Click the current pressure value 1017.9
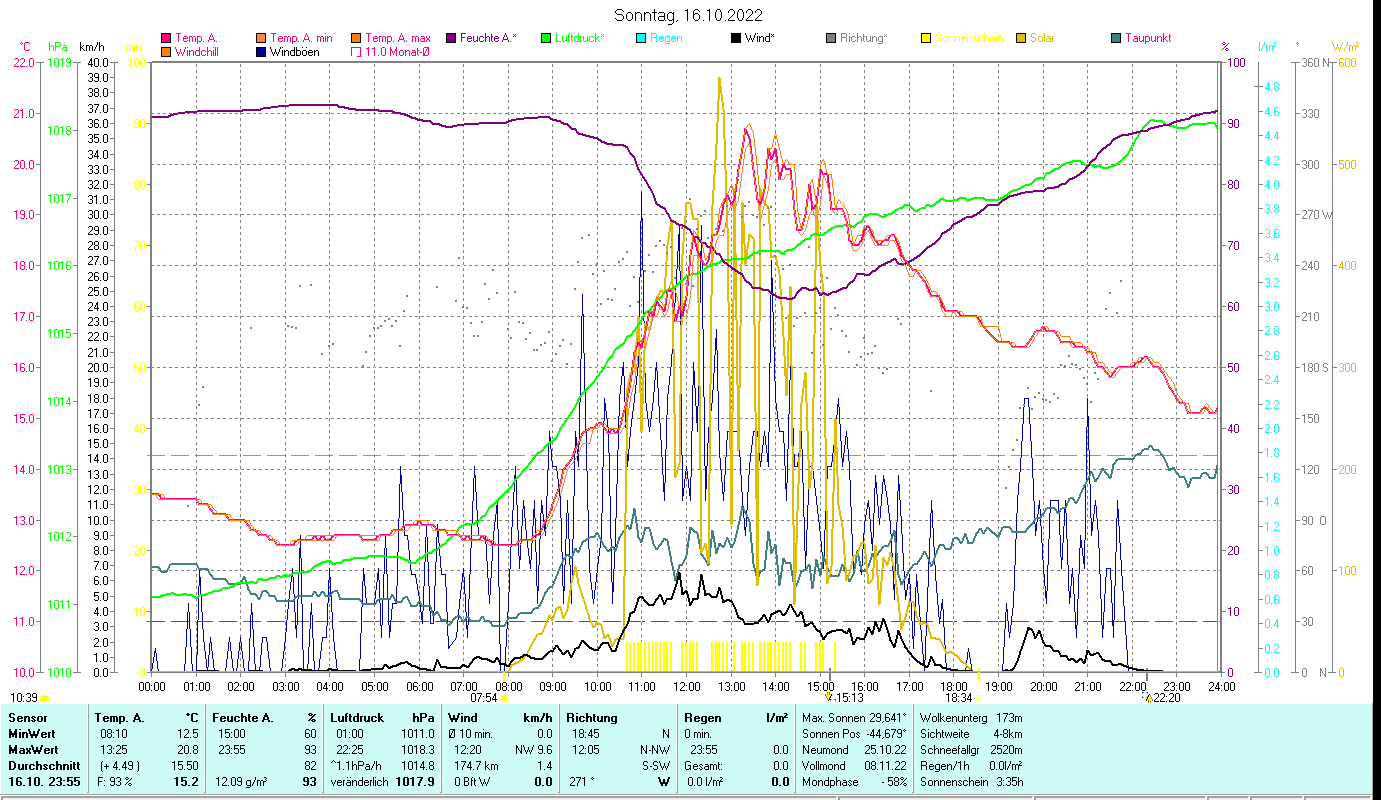Image resolution: width=1381 pixels, height=800 pixels. click(x=414, y=781)
